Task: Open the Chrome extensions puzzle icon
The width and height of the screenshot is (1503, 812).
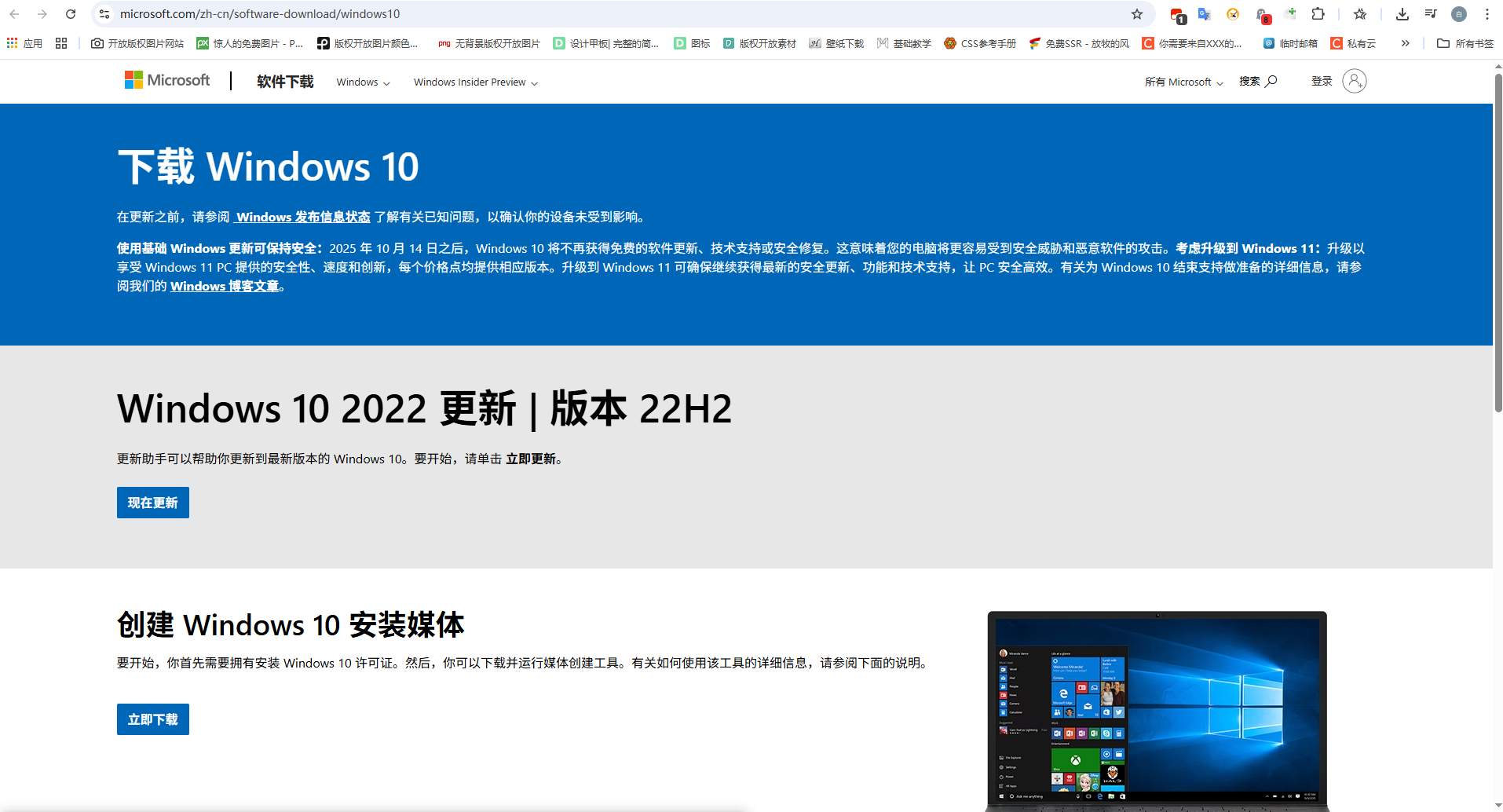Action: click(1318, 14)
